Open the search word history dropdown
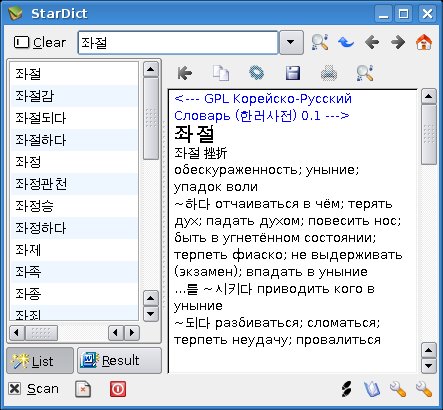Image resolution: width=443 pixels, height=410 pixels. click(x=291, y=42)
